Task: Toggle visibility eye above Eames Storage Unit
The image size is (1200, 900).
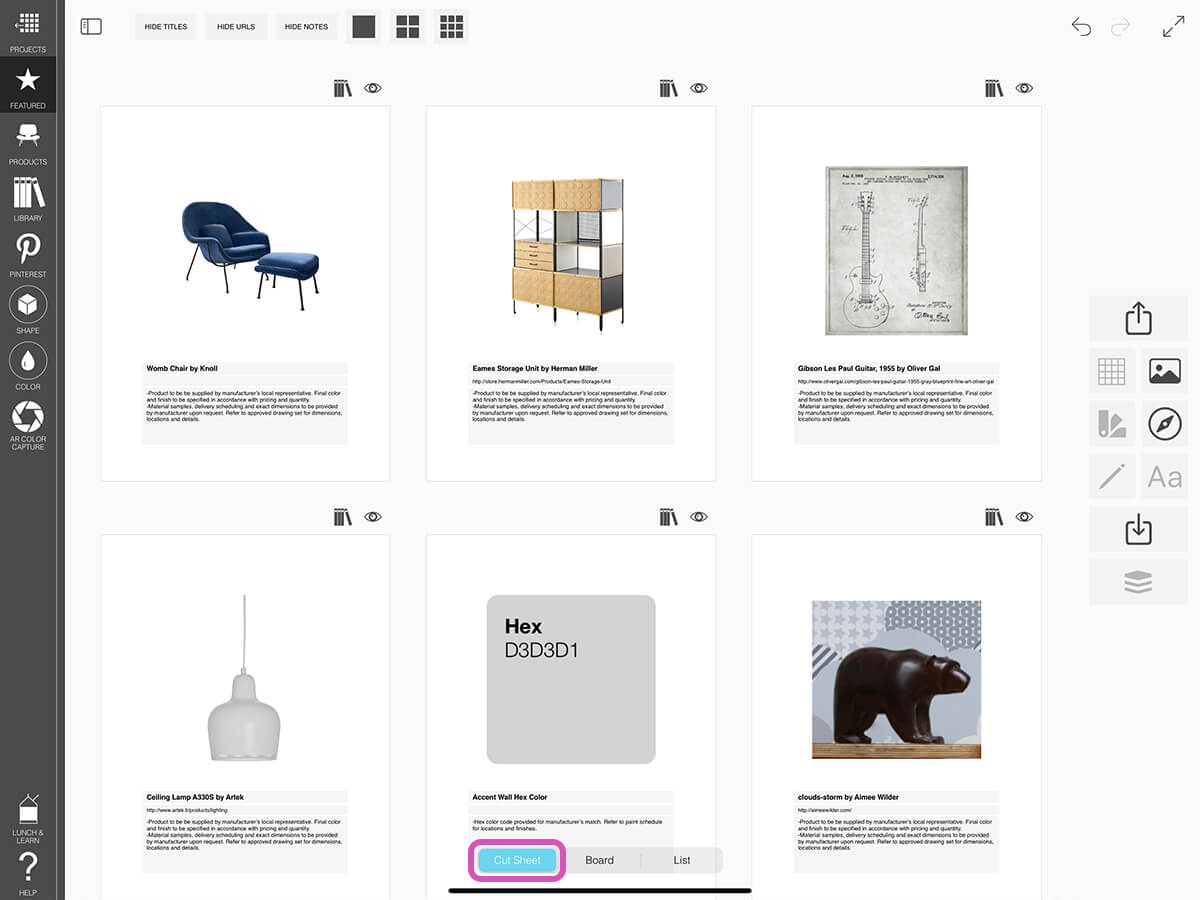Action: pyautogui.click(x=699, y=89)
